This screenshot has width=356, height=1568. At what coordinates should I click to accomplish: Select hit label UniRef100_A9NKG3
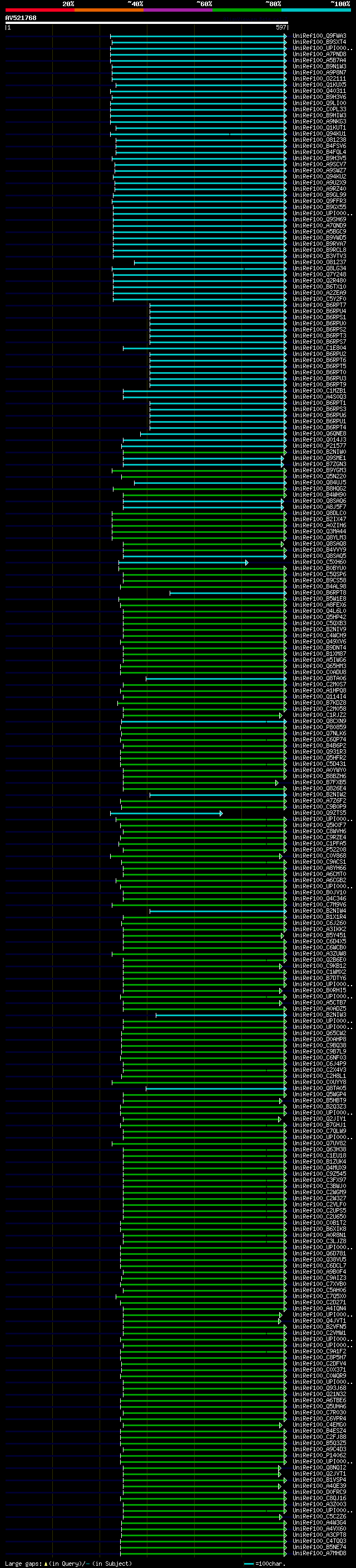point(319,122)
